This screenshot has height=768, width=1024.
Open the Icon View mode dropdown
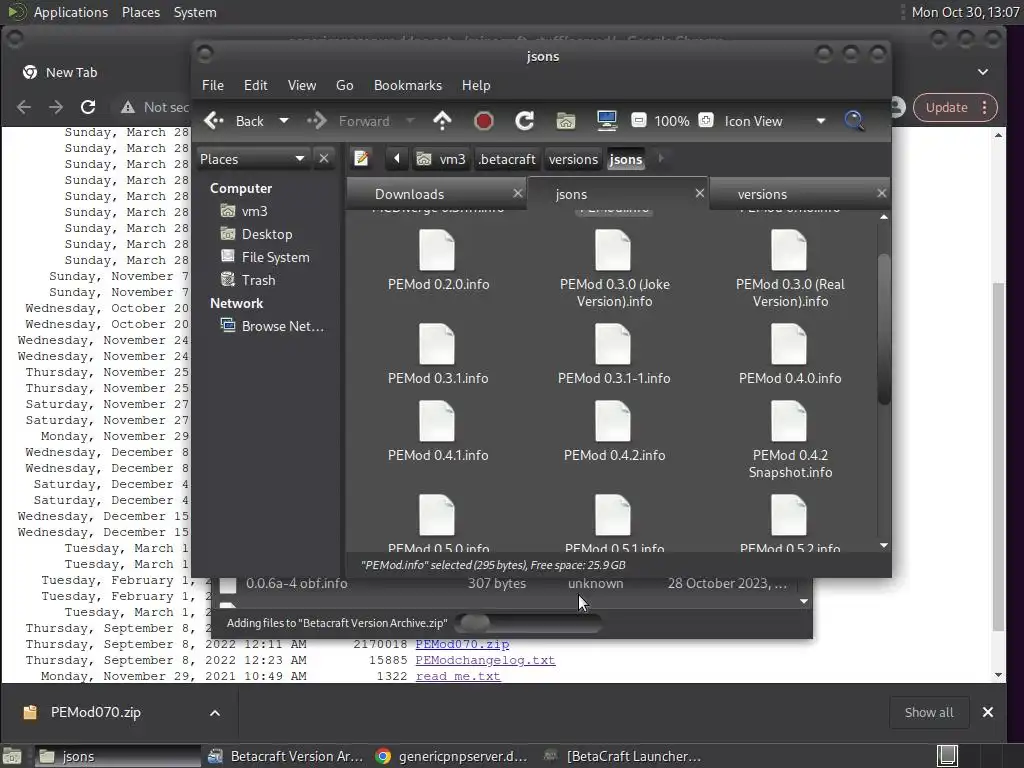pyautogui.click(x=775, y=121)
